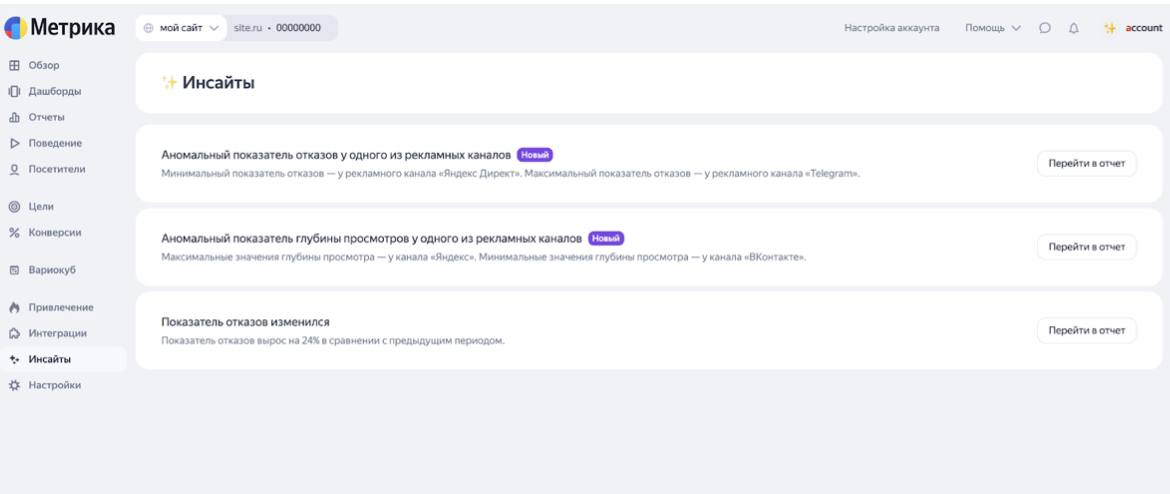
Task: Click the title «Аномальный показатель глубины просмотров»
Action: pos(372,239)
